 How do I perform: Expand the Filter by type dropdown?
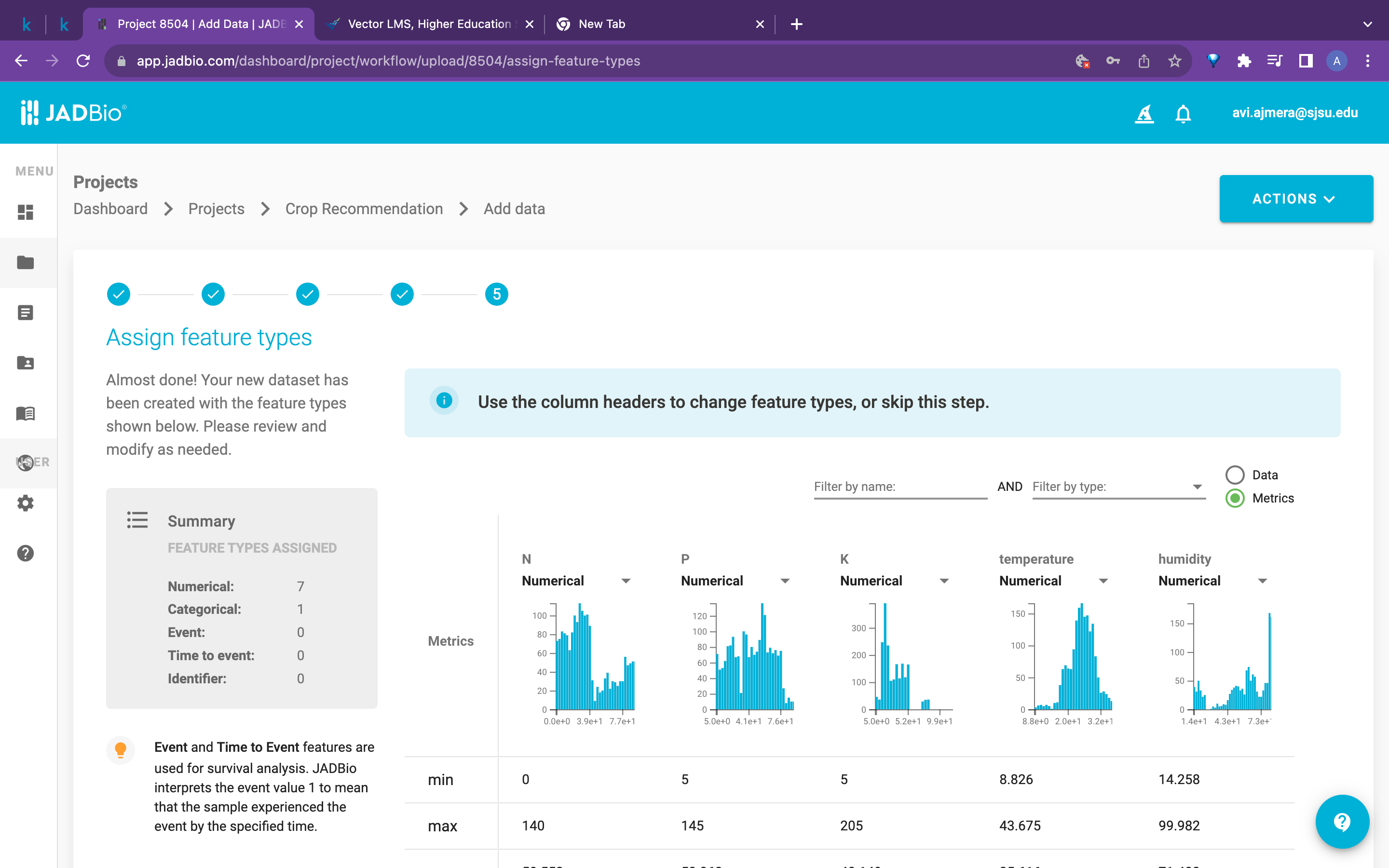click(1198, 486)
